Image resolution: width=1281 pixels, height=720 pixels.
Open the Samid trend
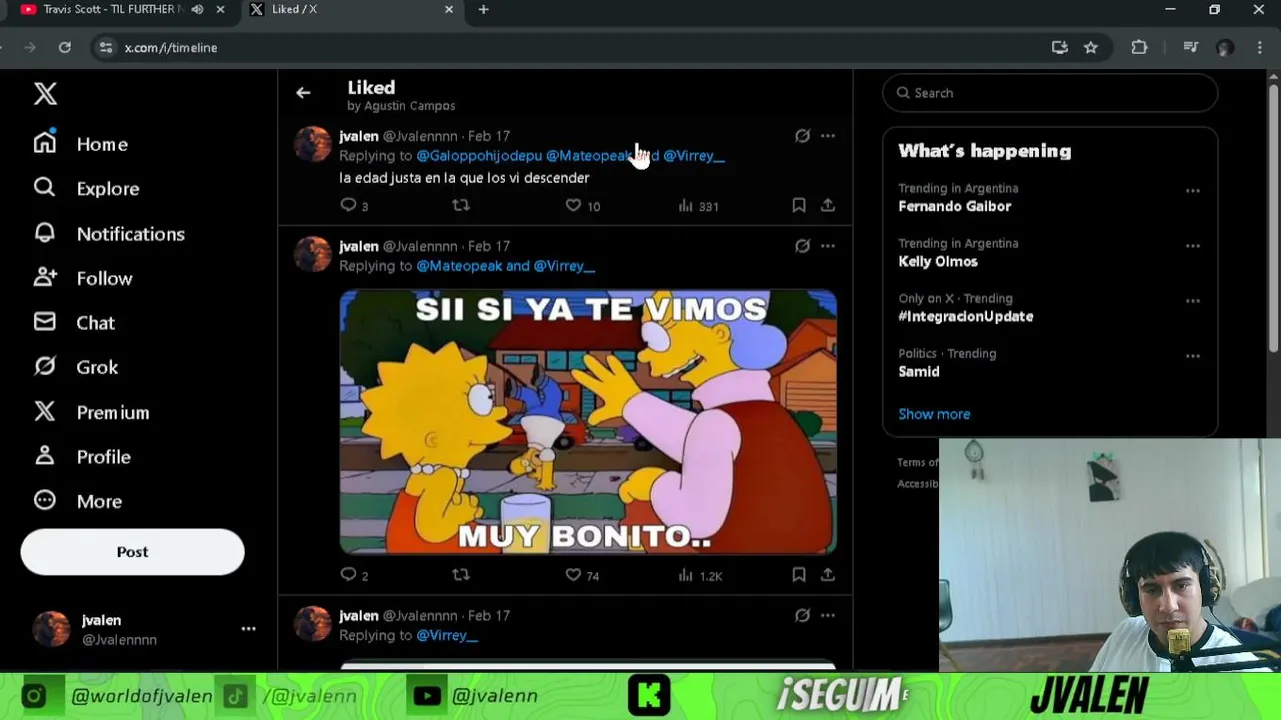click(919, 371)
